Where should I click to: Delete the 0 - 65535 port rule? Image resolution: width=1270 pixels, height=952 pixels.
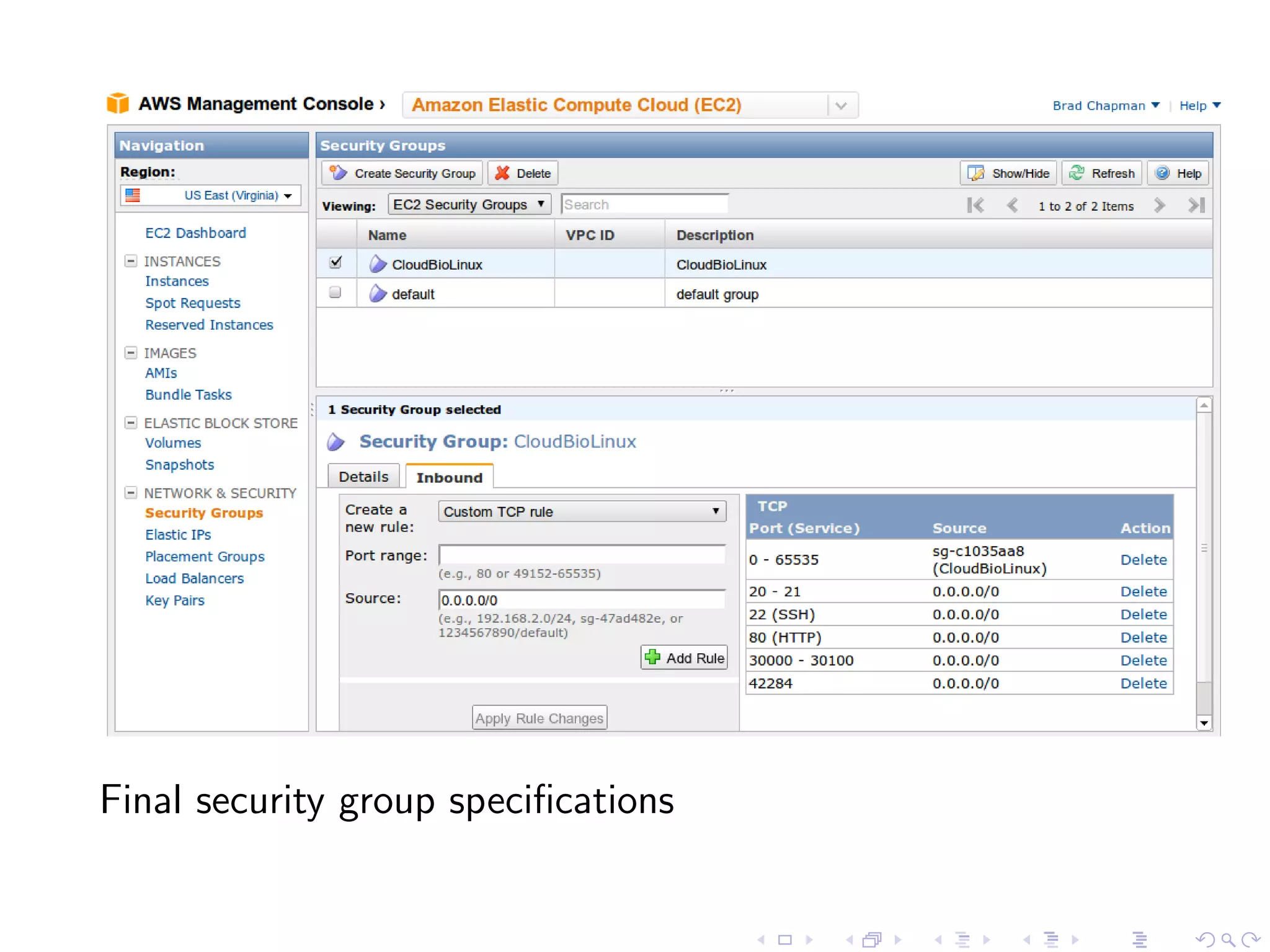(x=1143, y=560)
